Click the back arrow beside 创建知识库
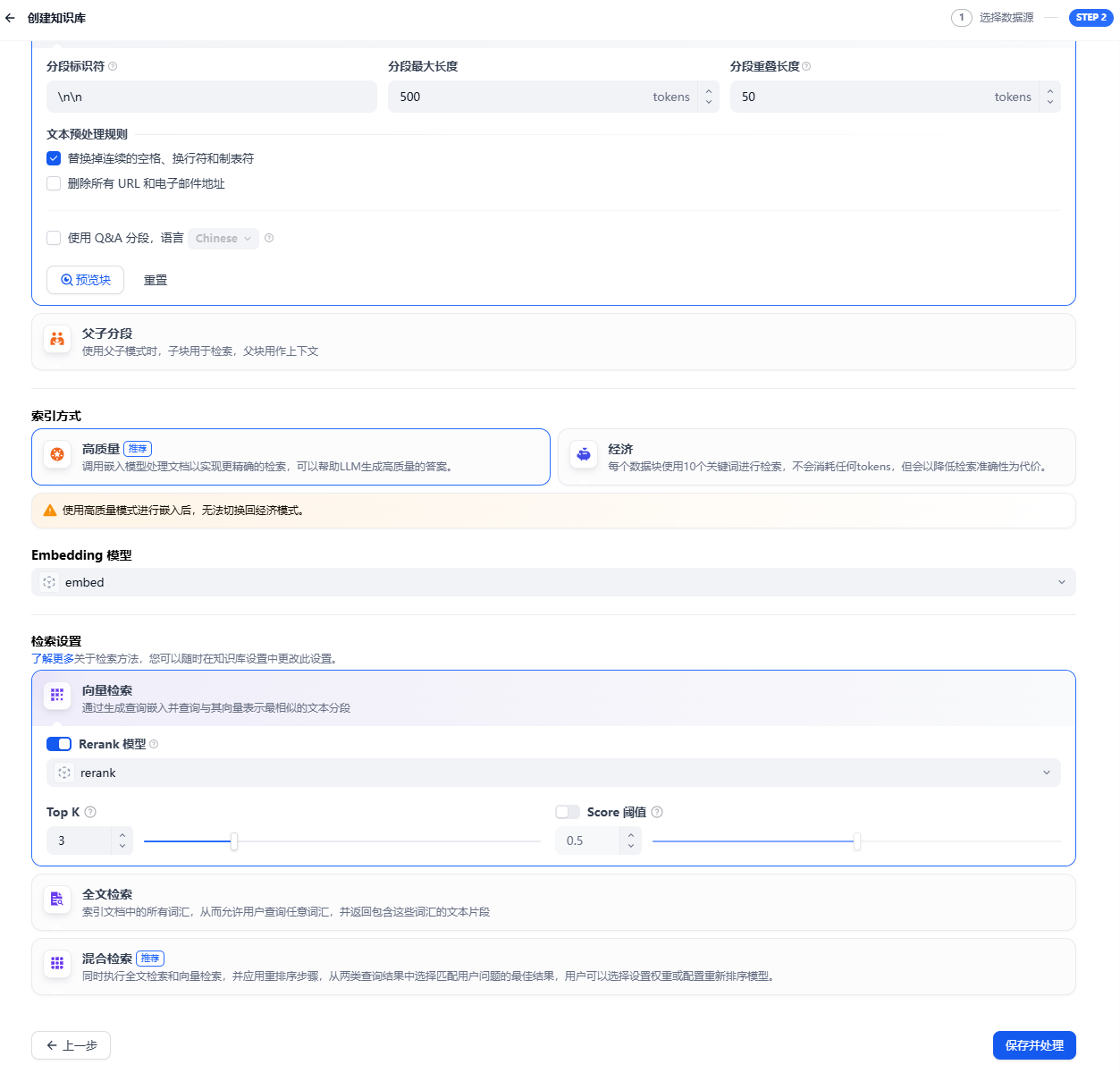 pyautogui.click(x=11, y=18)
